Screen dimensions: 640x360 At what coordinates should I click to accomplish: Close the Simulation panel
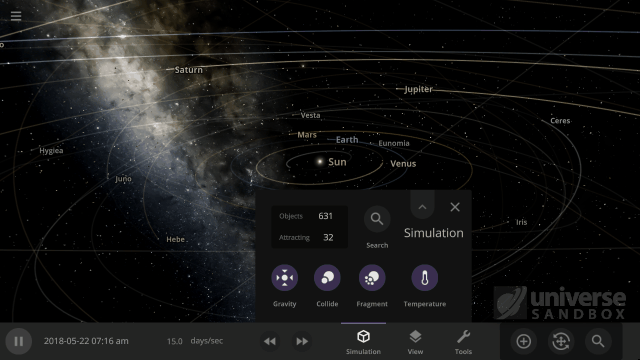click(x=455, y=207)
